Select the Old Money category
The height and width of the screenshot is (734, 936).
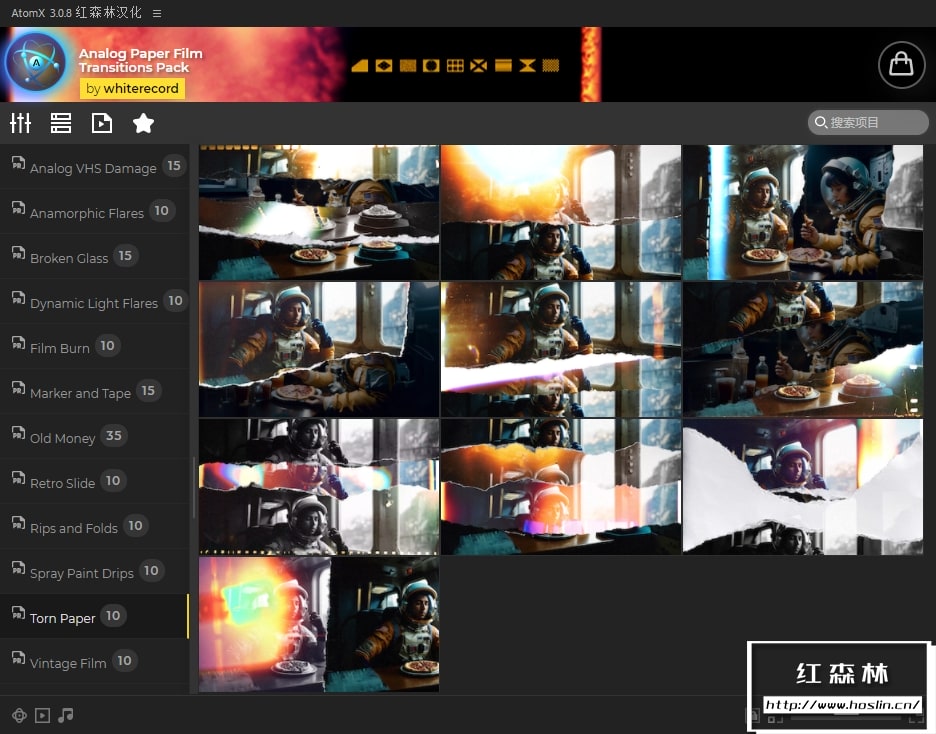94,437
